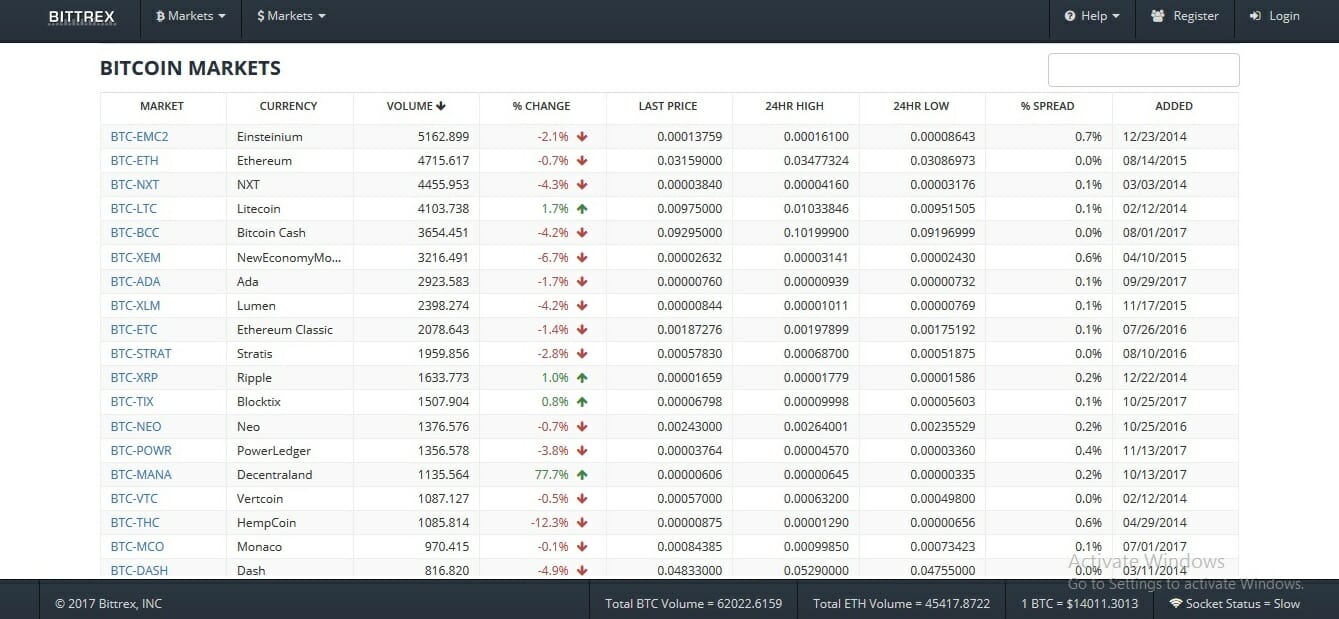The image size is (1339, 619).
Task: Click the green up arrow for Blocktix
Action: point(582,402)
